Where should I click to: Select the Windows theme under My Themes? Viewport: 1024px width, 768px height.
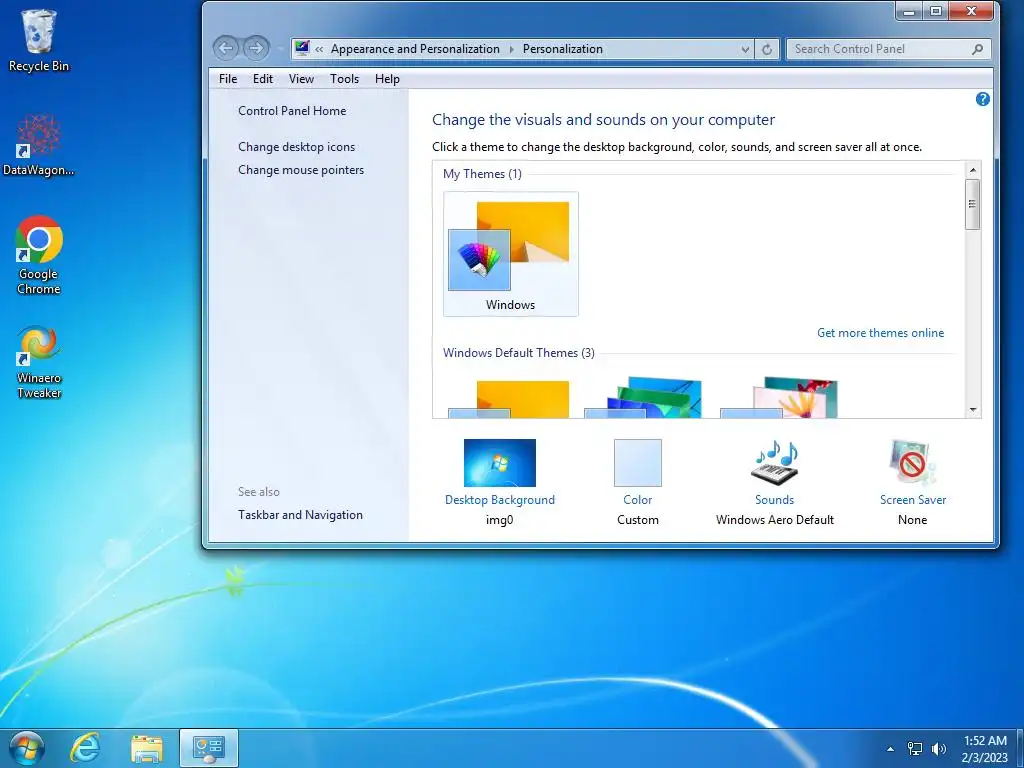coord(511,254)
